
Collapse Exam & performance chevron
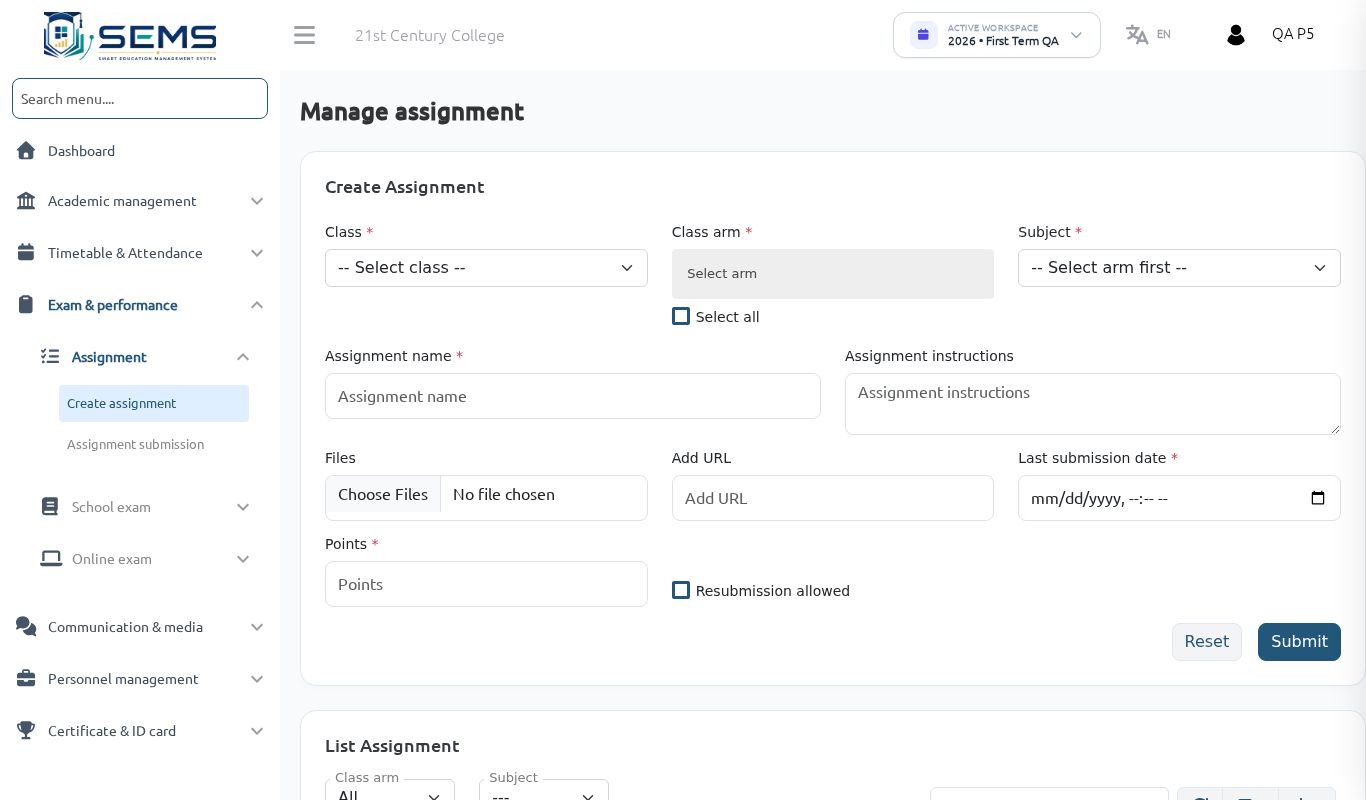(257, 305)
